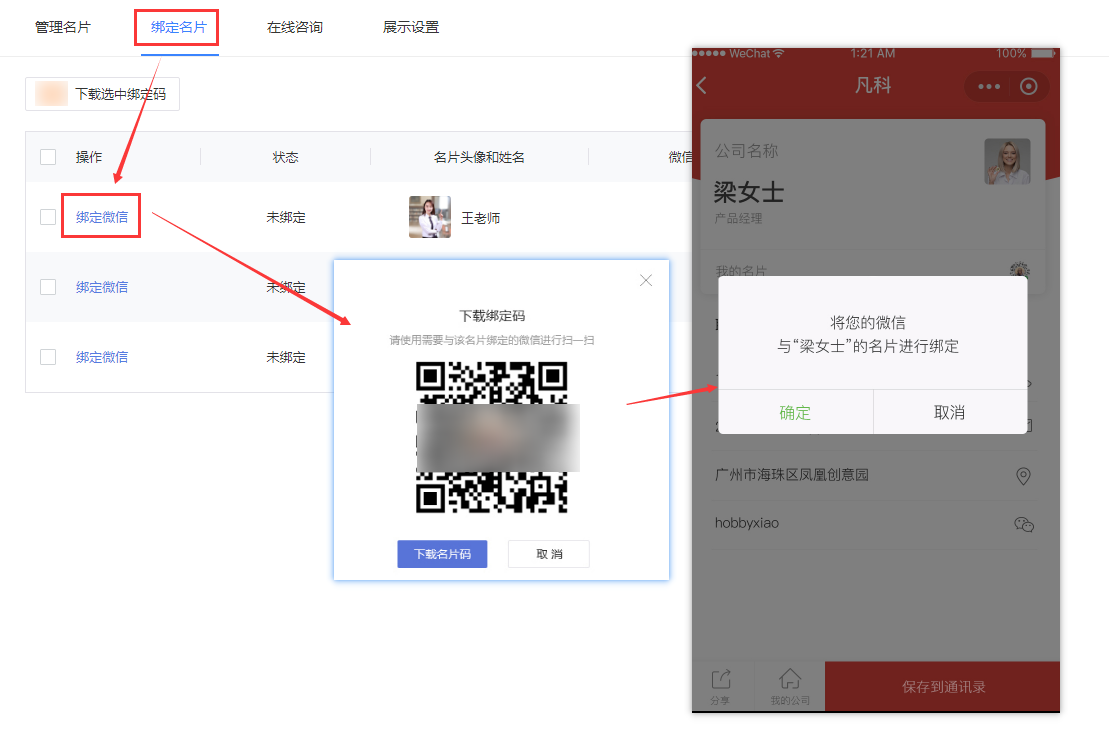
Task: Close the 下载绑定码 dialog
Action: (646, 280)
